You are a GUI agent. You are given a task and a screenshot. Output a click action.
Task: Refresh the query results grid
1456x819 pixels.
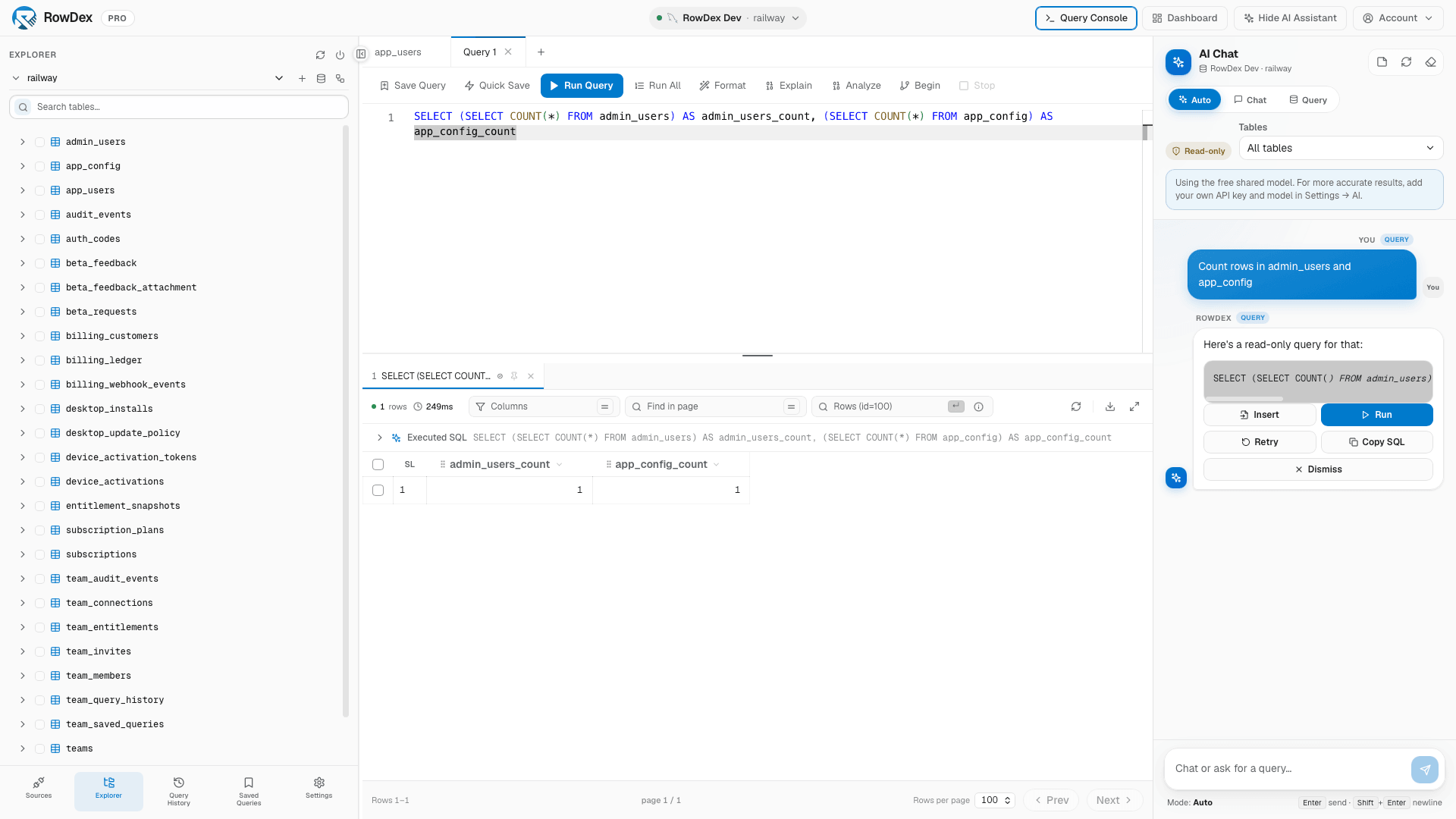pyautogui.click(x=1076, y=406)
